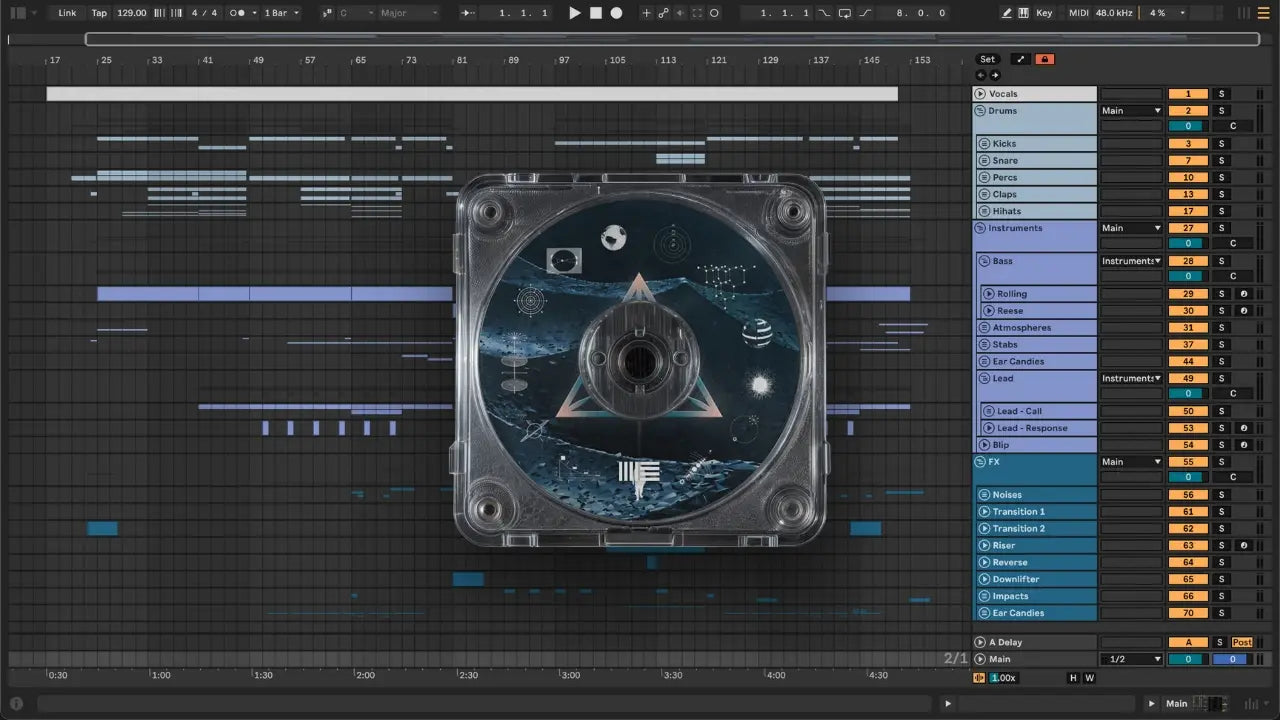Click the Key map mode button
This screenshot has width=1280, height=720.
1044,13
